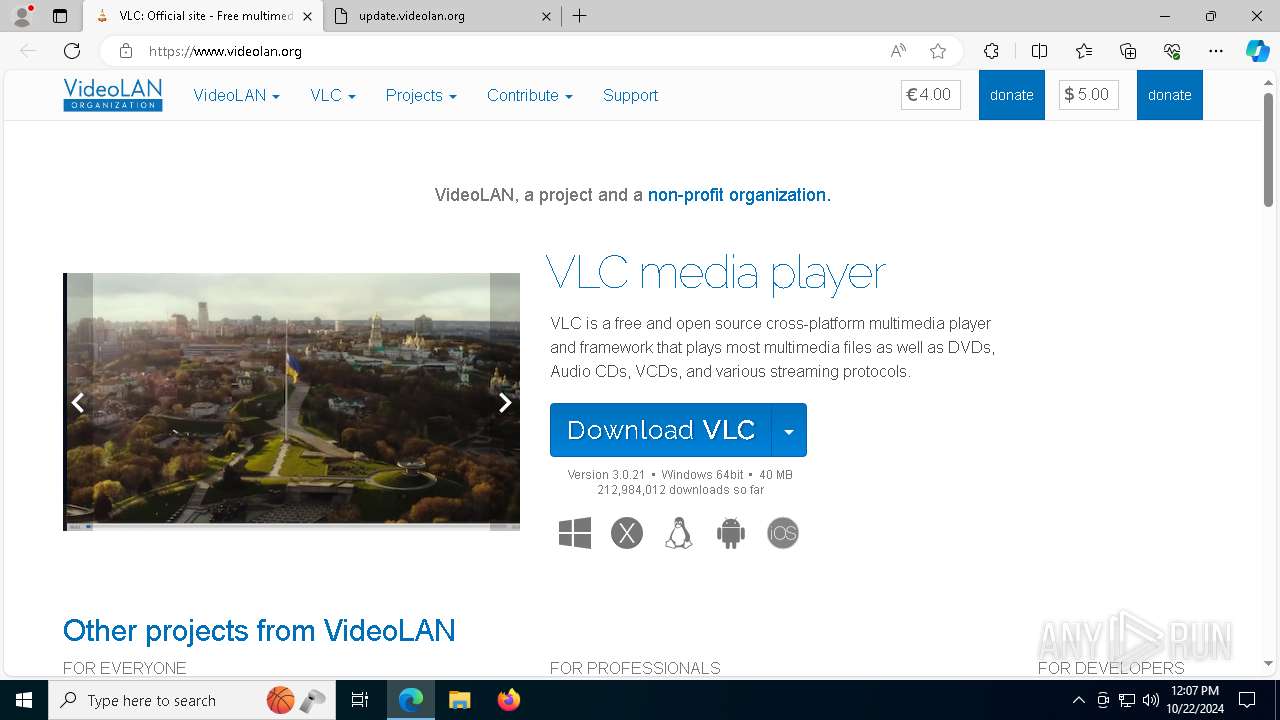Open File Explorer from taskbar
Screen dimensions: 1280x720
click(459, 700)
